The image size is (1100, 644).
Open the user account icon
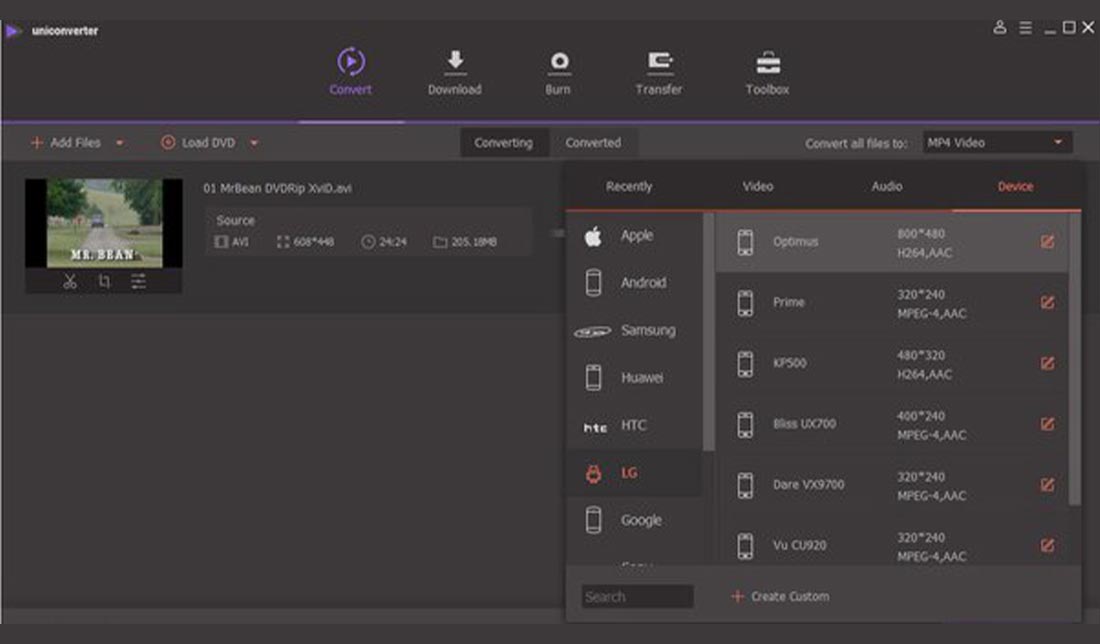[999, 28]
